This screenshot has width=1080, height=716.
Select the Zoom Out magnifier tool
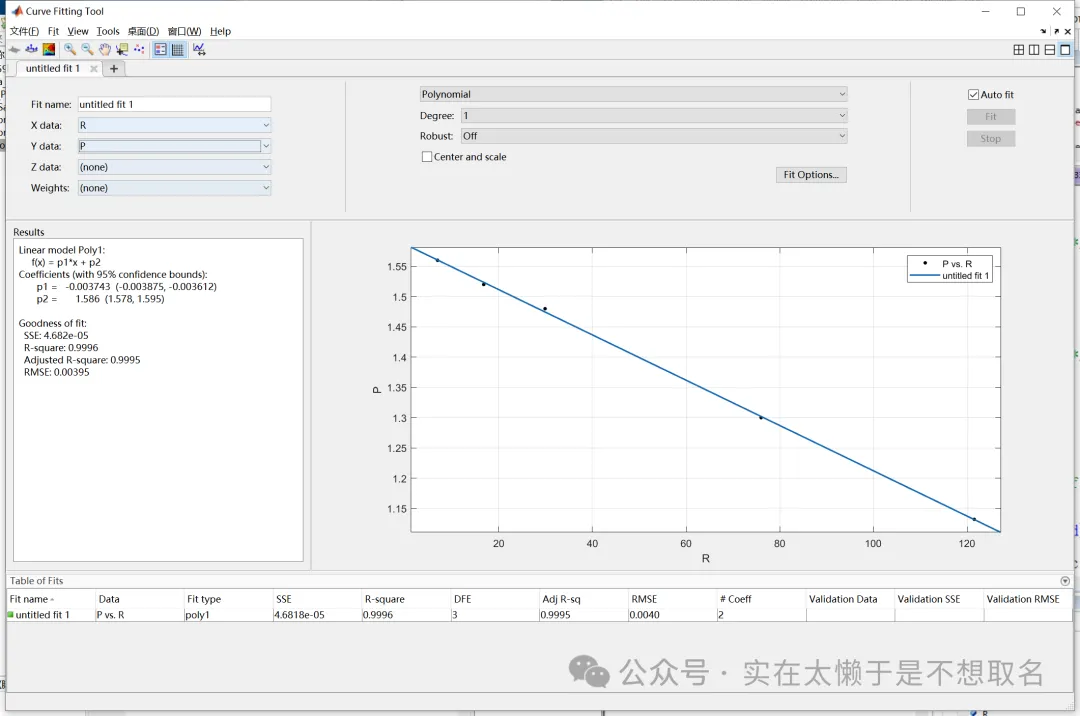(87, 49)
